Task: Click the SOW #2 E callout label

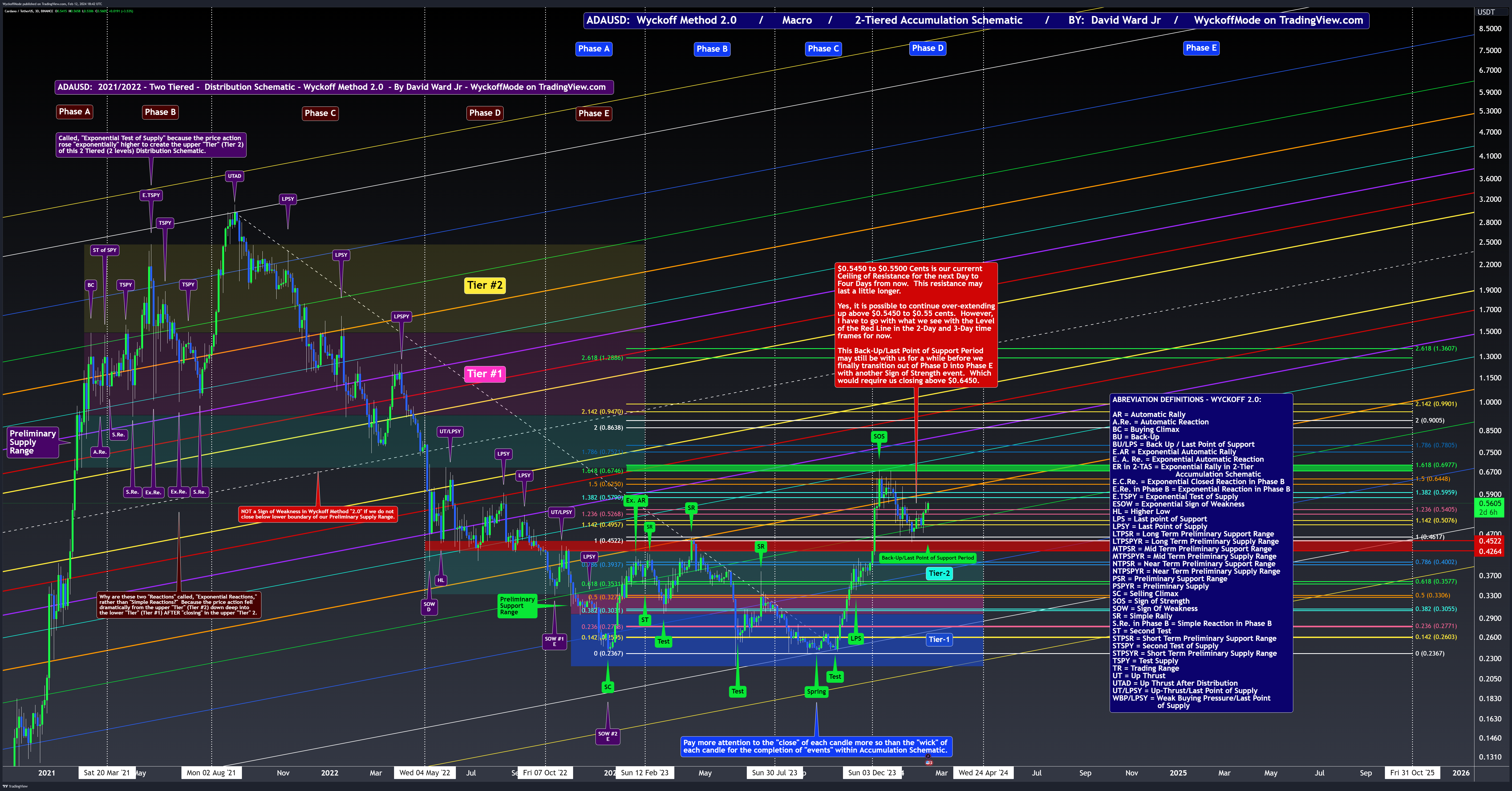Action: pos(607,736)
